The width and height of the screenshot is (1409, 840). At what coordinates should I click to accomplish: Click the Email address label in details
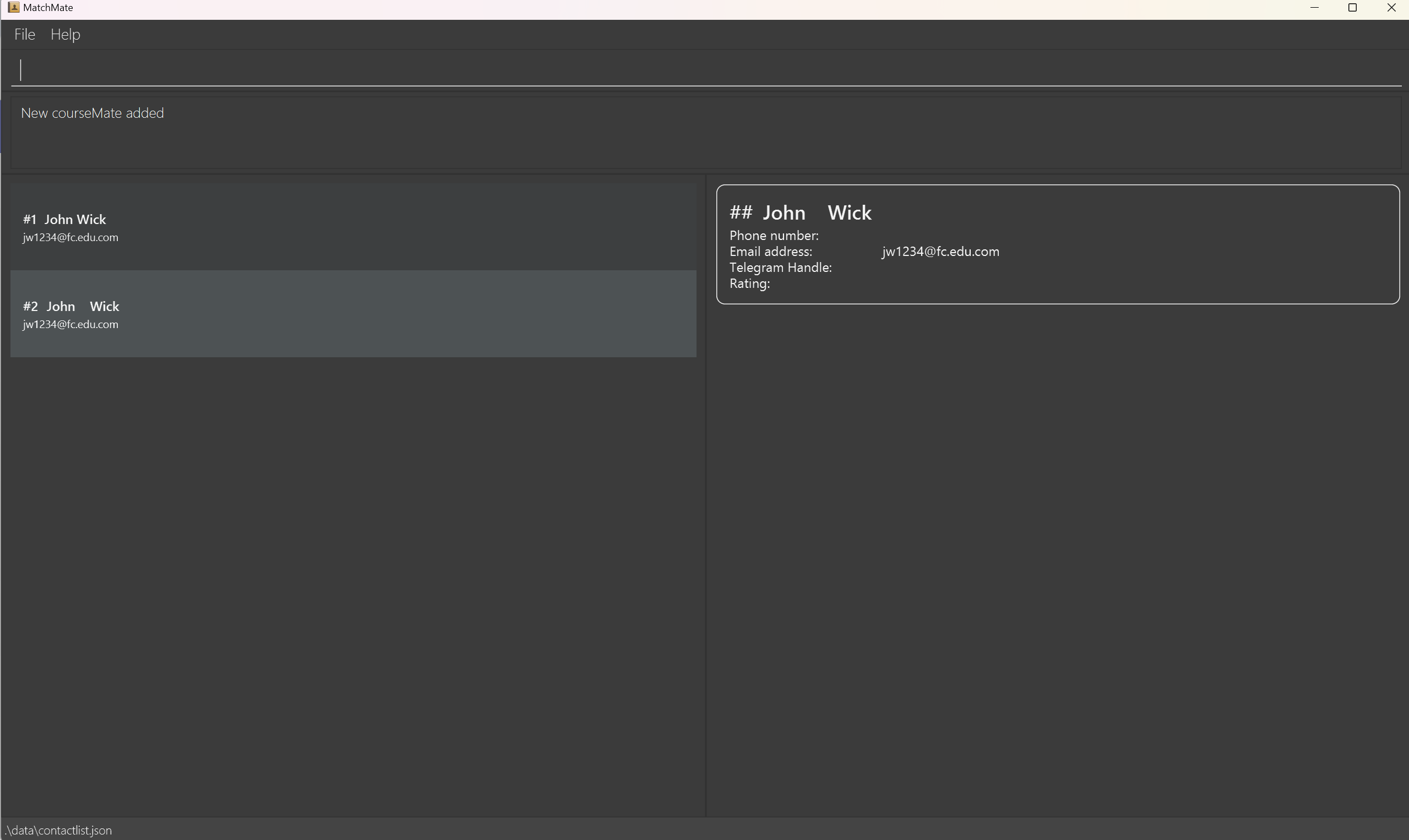pos(770,252)
